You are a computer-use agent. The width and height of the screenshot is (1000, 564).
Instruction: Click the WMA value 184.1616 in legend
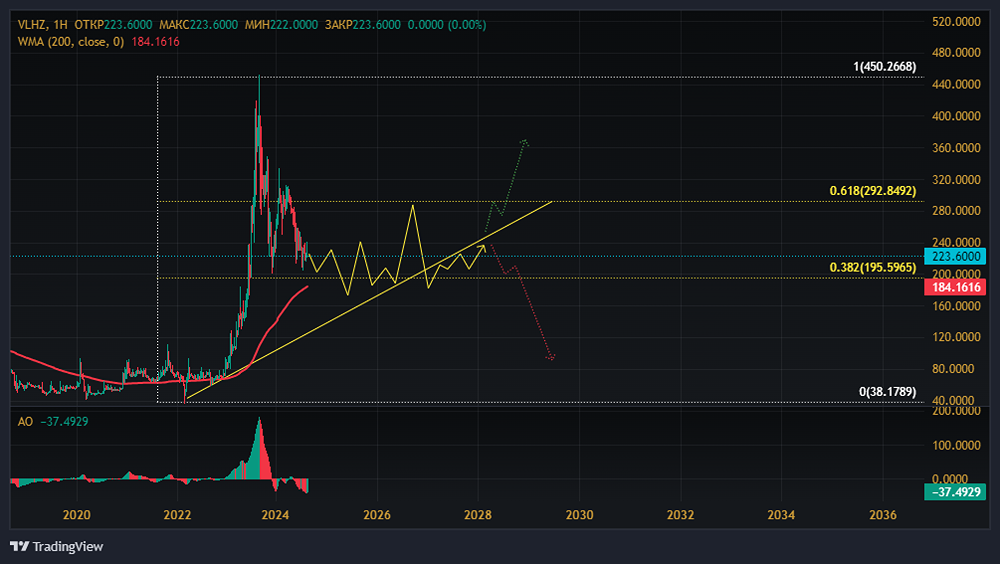click(x=156, y=41)
